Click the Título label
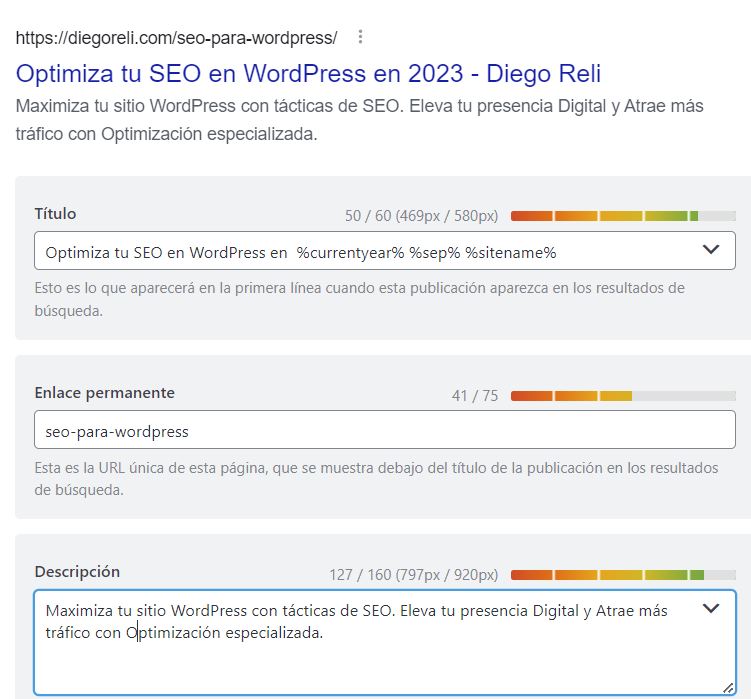This screenshot has height=699, width=751. [x=55, y=214]
